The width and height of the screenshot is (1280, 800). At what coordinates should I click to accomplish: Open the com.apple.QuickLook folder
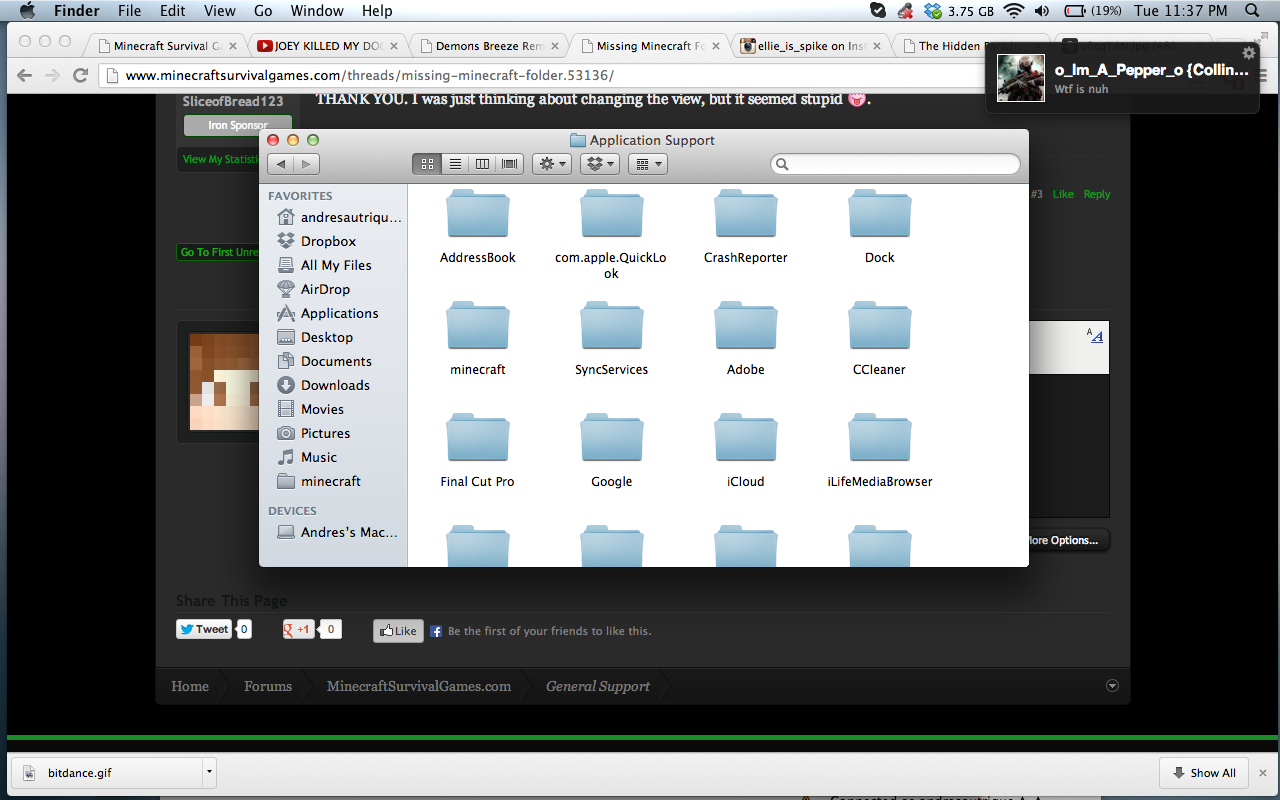click(x=611, y=214)
